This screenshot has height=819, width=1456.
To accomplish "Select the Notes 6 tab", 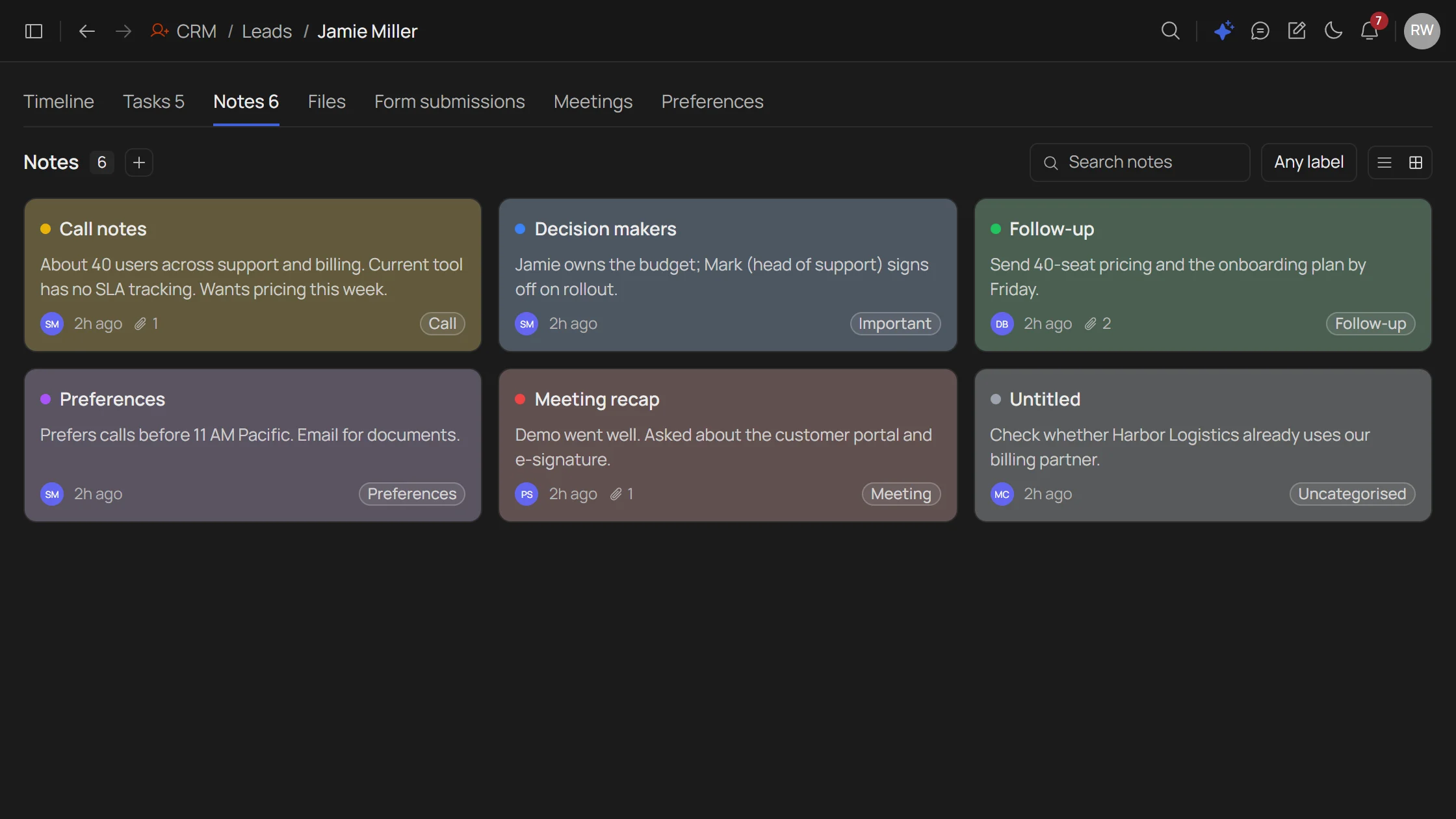I will (246, 102).
